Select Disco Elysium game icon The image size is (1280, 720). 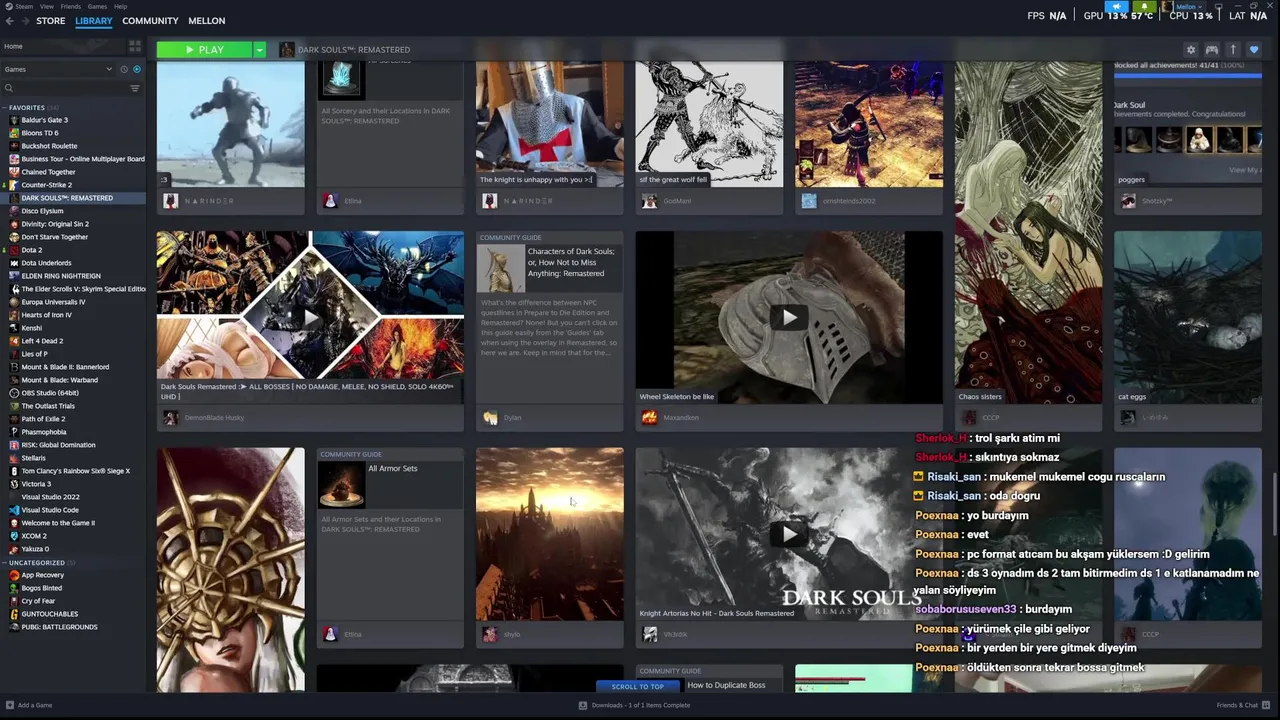pos(13,211)
